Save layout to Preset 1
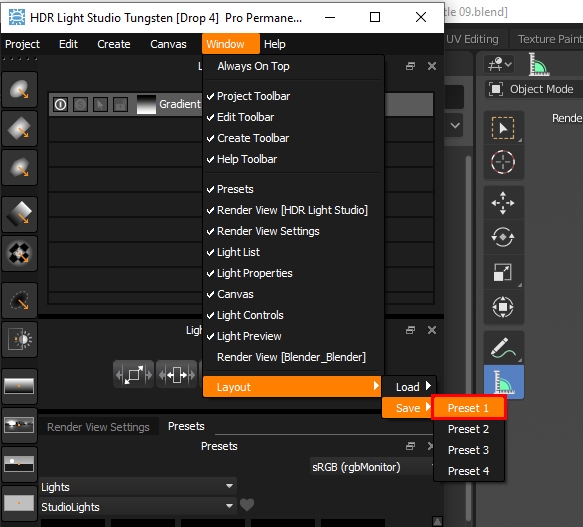583x527 pixels. point(468,408)
